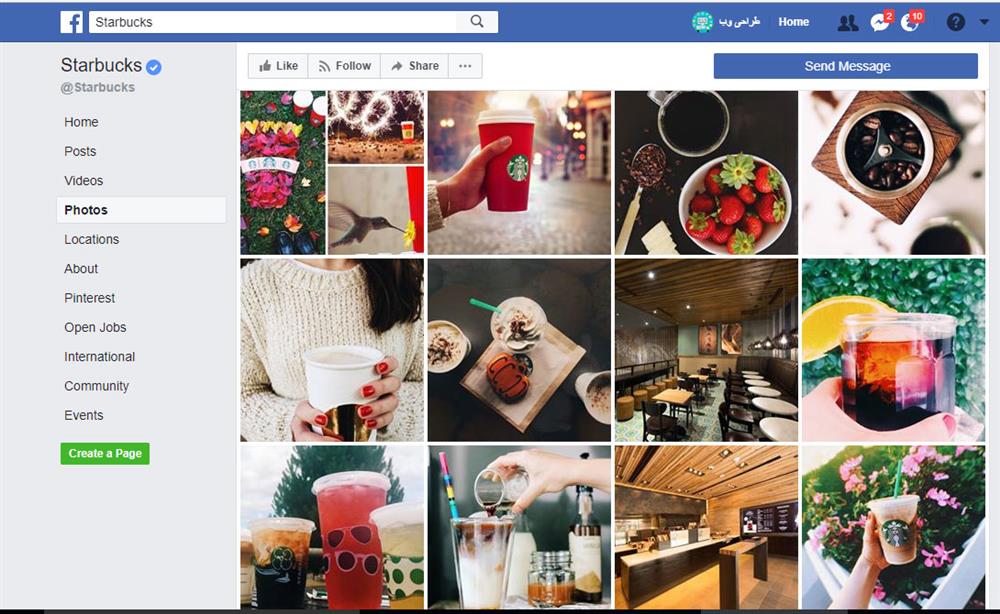Click the profile avatar picture
The width and height of the screenshot is (1000, 614).
click(702, 22)
